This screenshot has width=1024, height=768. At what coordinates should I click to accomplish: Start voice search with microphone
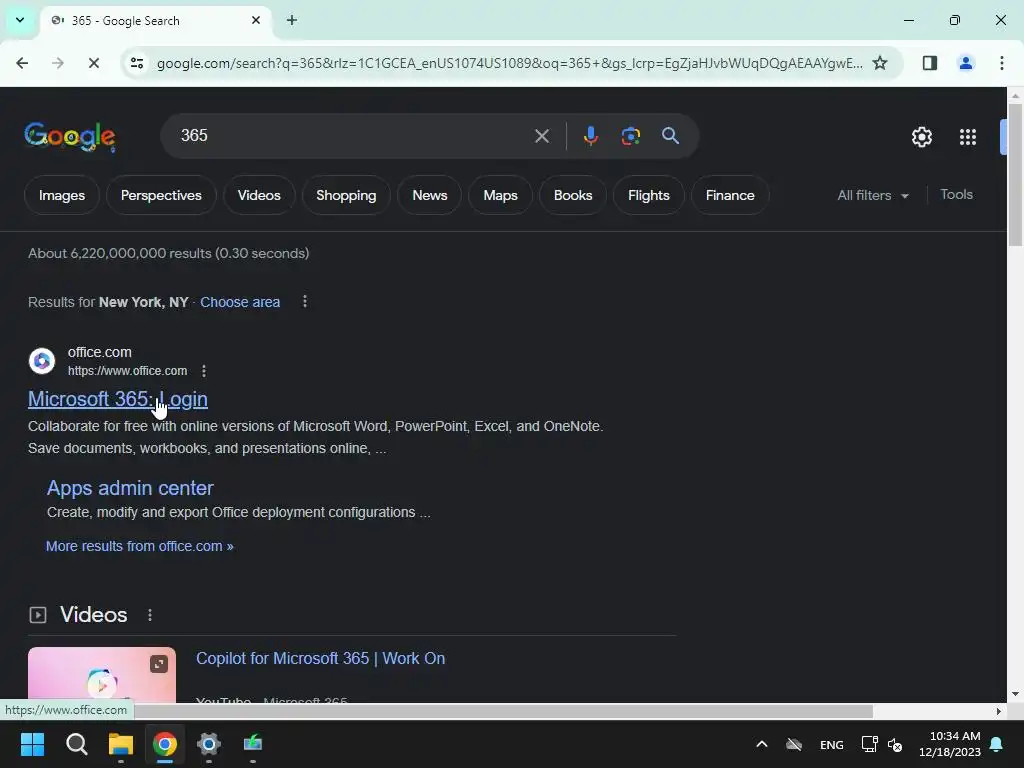(590, 136)
